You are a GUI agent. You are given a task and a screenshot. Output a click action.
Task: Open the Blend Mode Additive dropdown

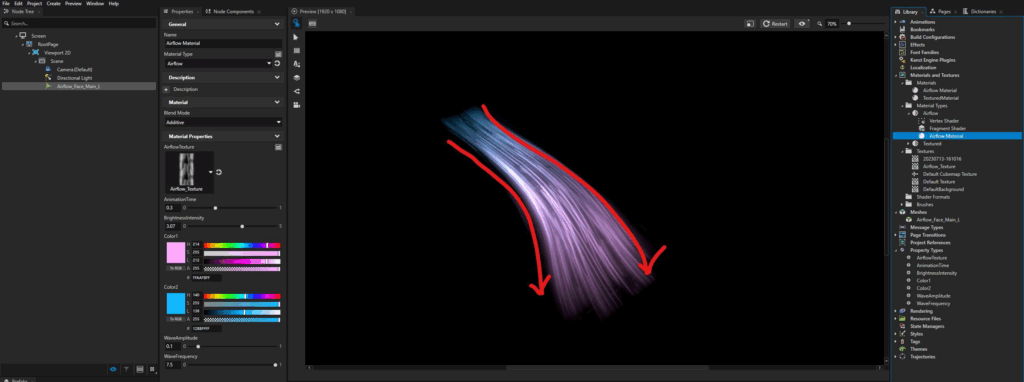(223, 122)
